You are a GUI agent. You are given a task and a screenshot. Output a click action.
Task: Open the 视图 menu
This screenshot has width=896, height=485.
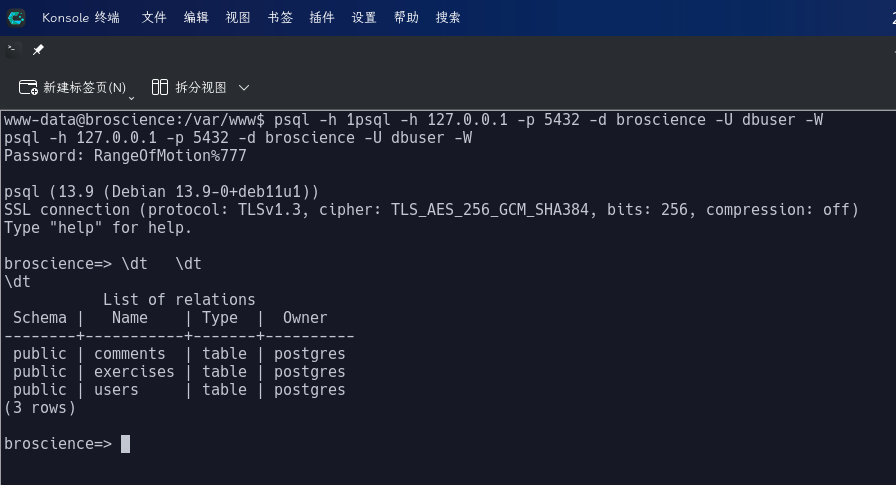click(x=238, y=18)
